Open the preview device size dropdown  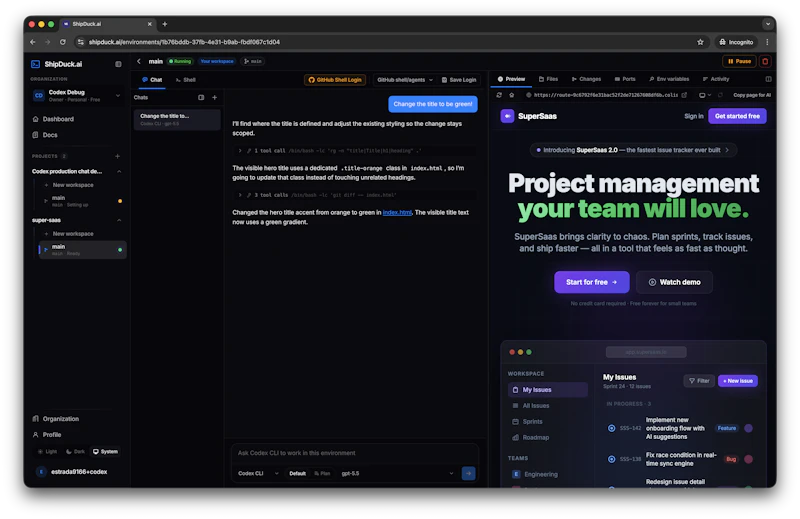[705, 95]
